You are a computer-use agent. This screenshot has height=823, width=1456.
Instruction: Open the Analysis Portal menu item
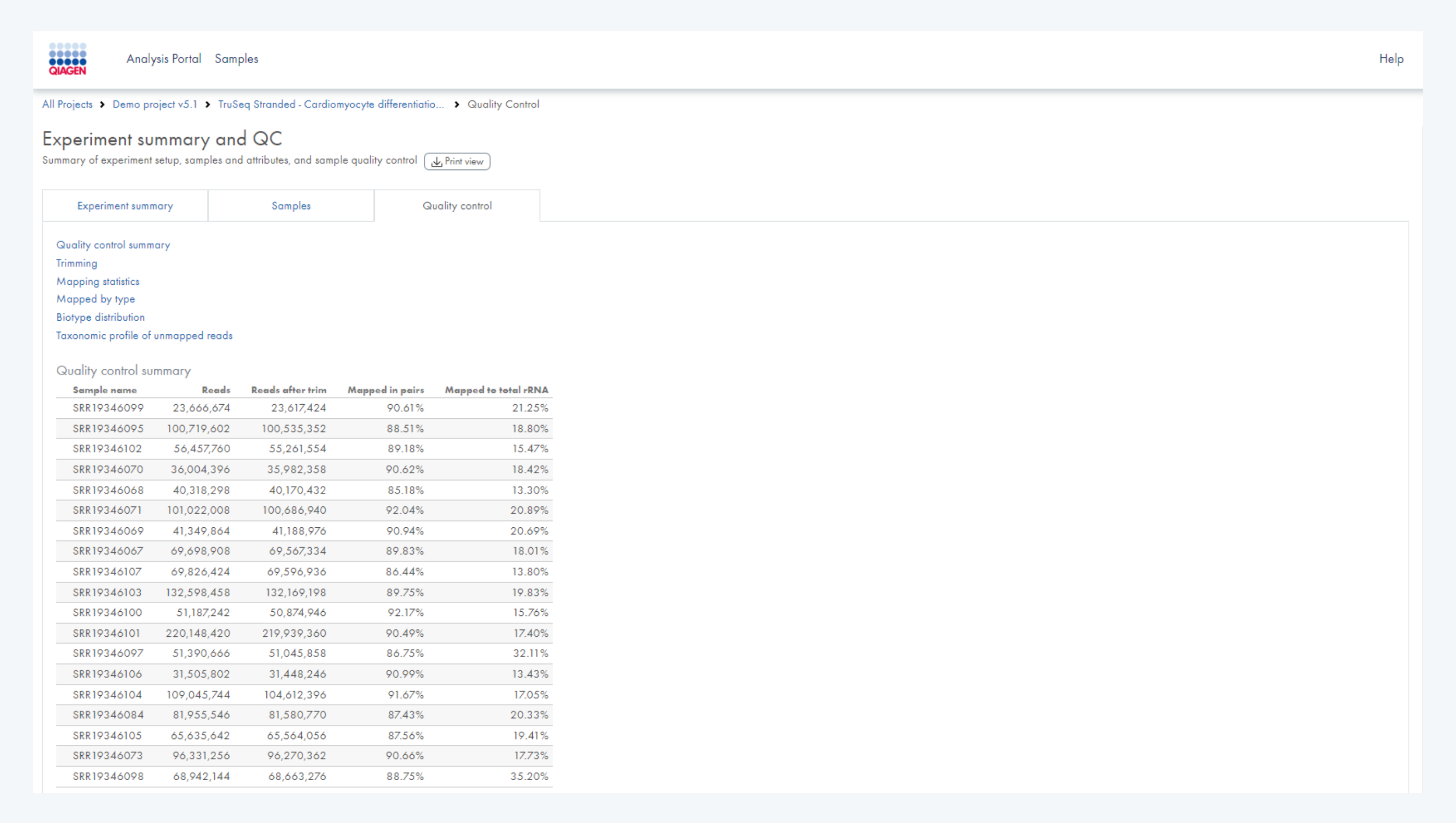click(x=163, y=59)
